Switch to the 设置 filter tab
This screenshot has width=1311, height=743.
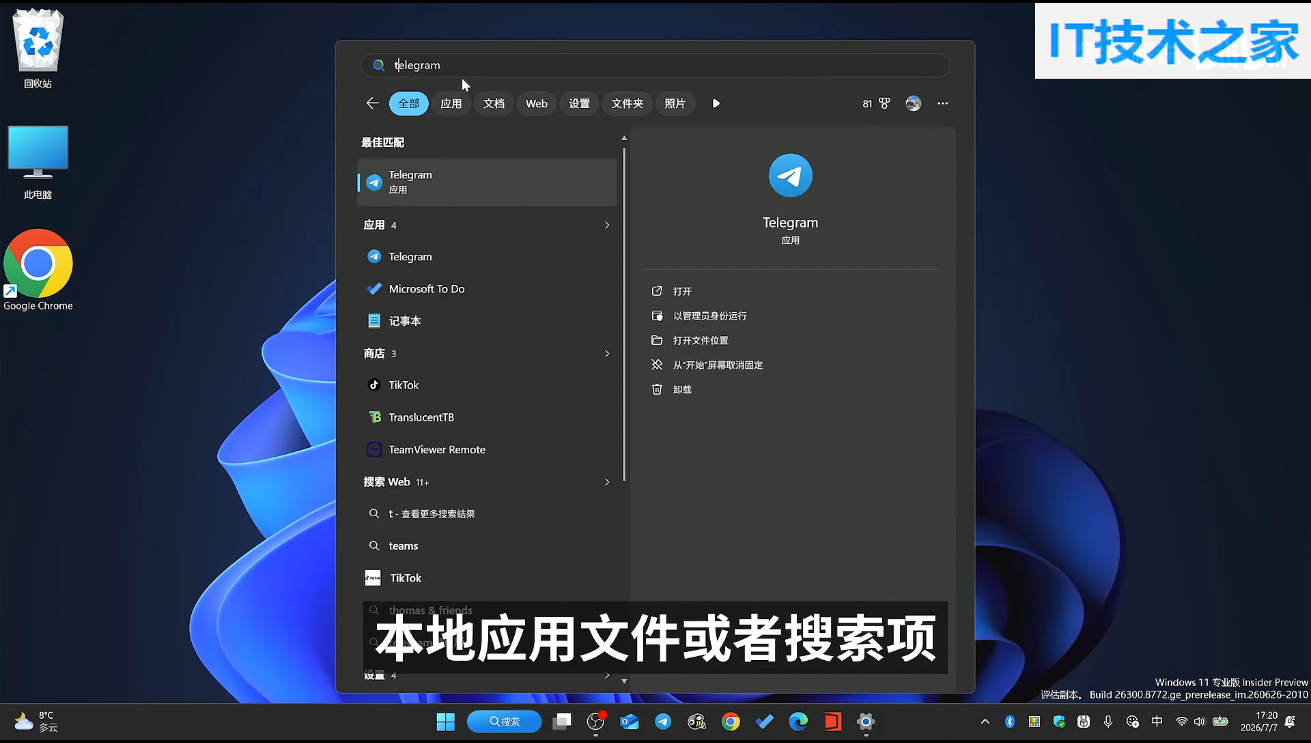579,103
